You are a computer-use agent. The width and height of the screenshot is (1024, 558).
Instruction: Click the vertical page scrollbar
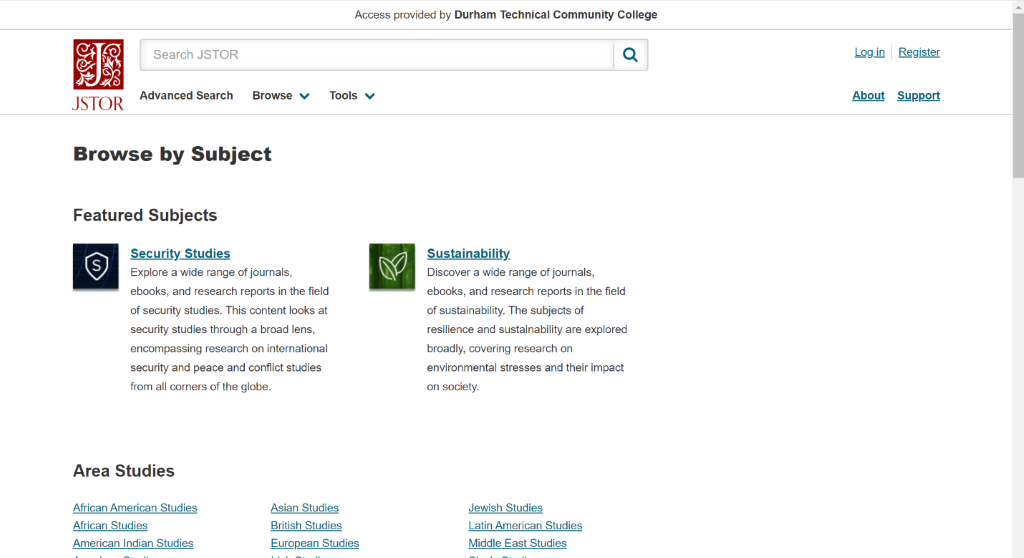click(x=1017, y=300)
